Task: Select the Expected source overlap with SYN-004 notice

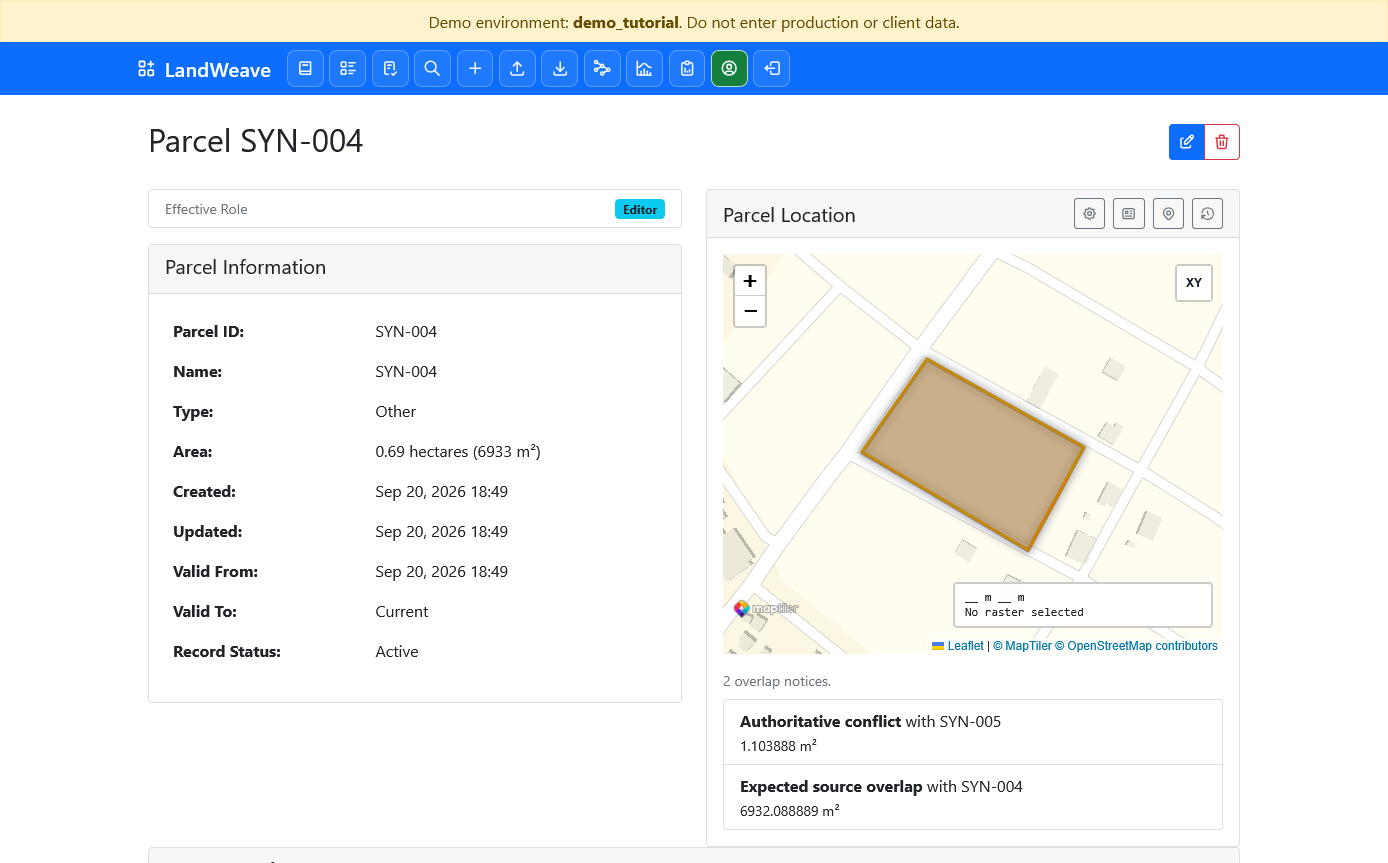Action: [973, 797]
